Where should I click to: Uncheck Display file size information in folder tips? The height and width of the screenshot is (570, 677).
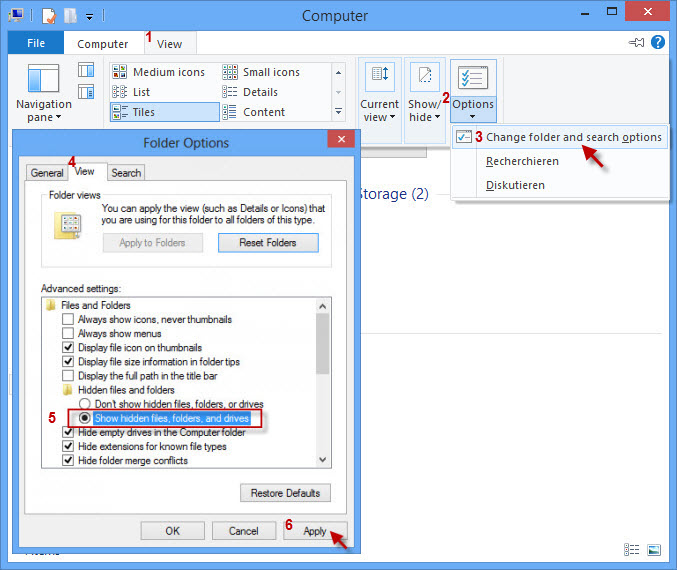point(68,361)
